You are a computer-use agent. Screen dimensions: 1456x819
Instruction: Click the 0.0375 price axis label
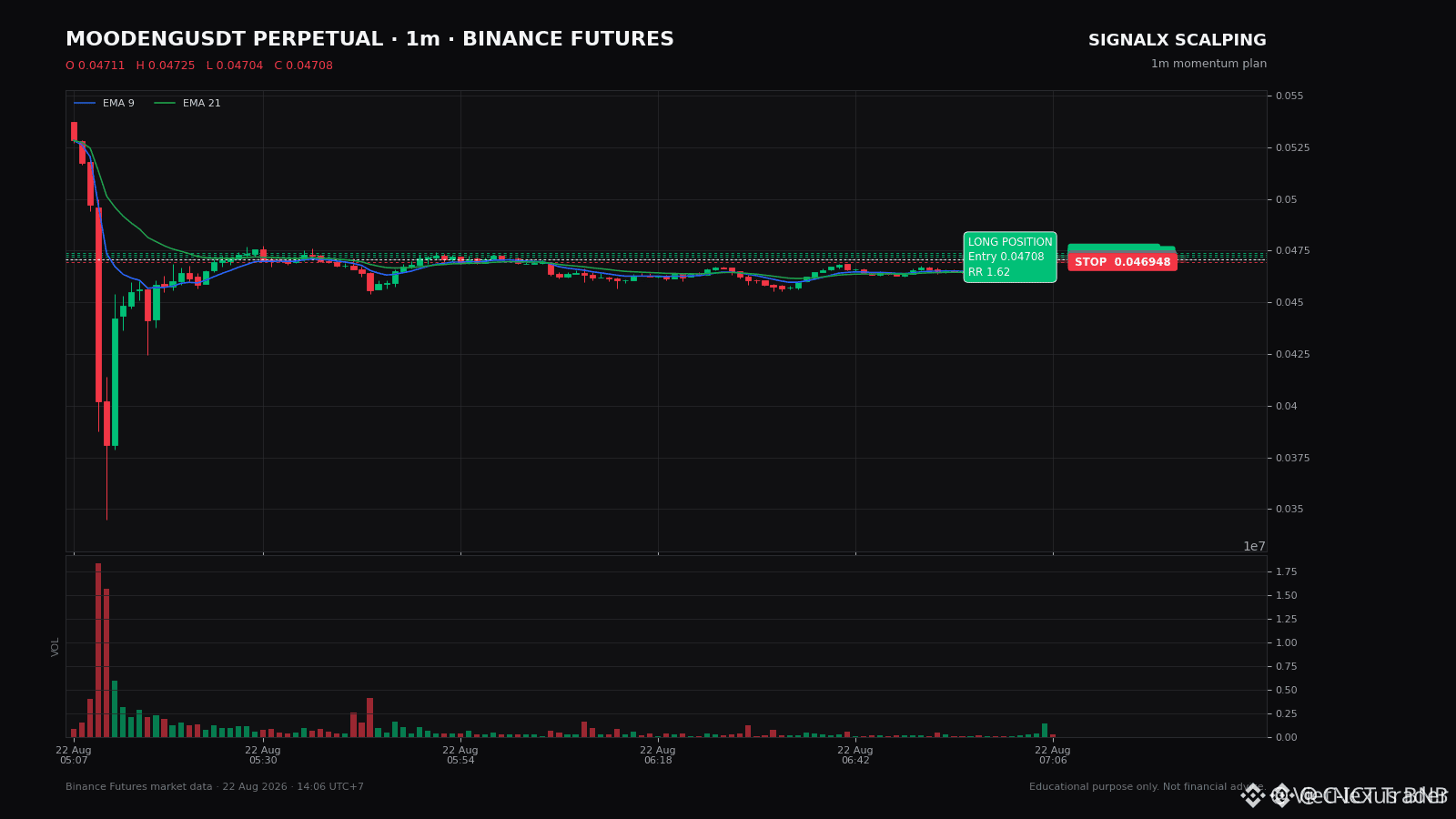tap(1293, 459)
